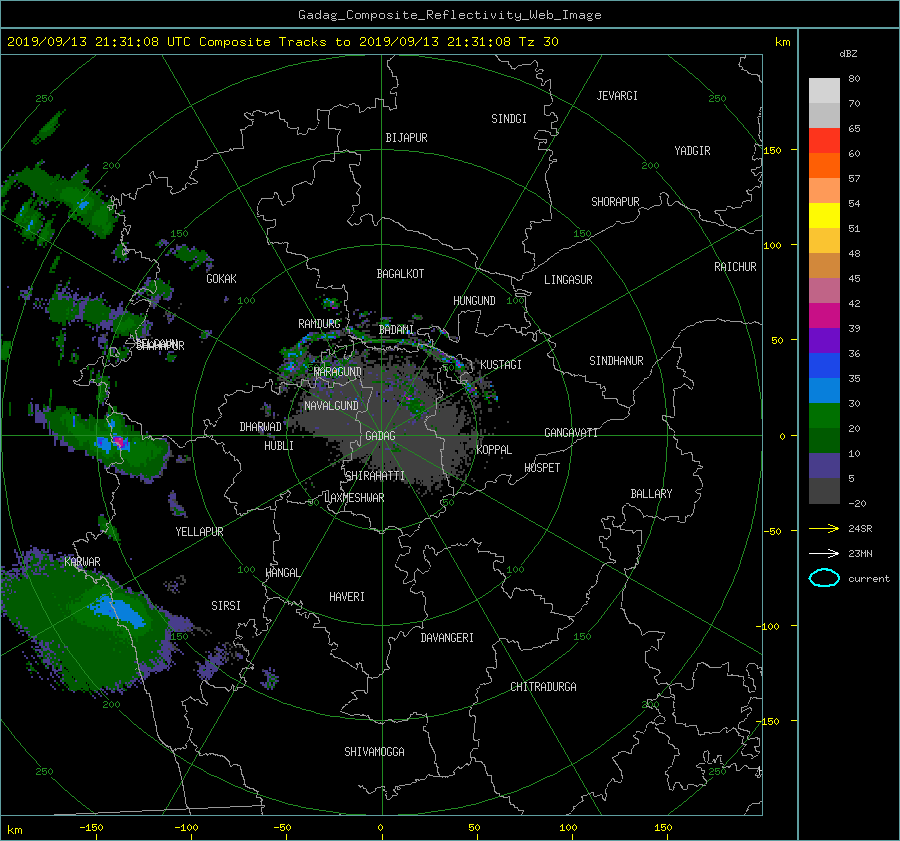Click the KARWAR city label
The width and height of the screenshot is (900, 841).
pyautogui.click(x=82, y=561)
